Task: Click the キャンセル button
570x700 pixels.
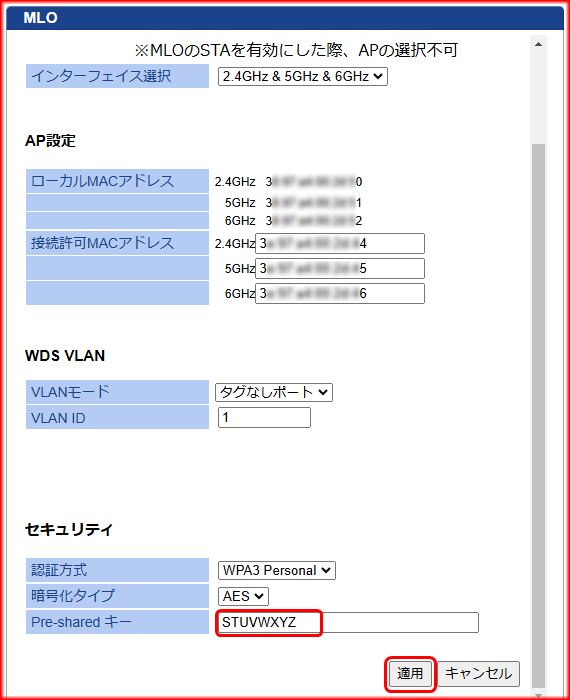Action: coord(478,673)
